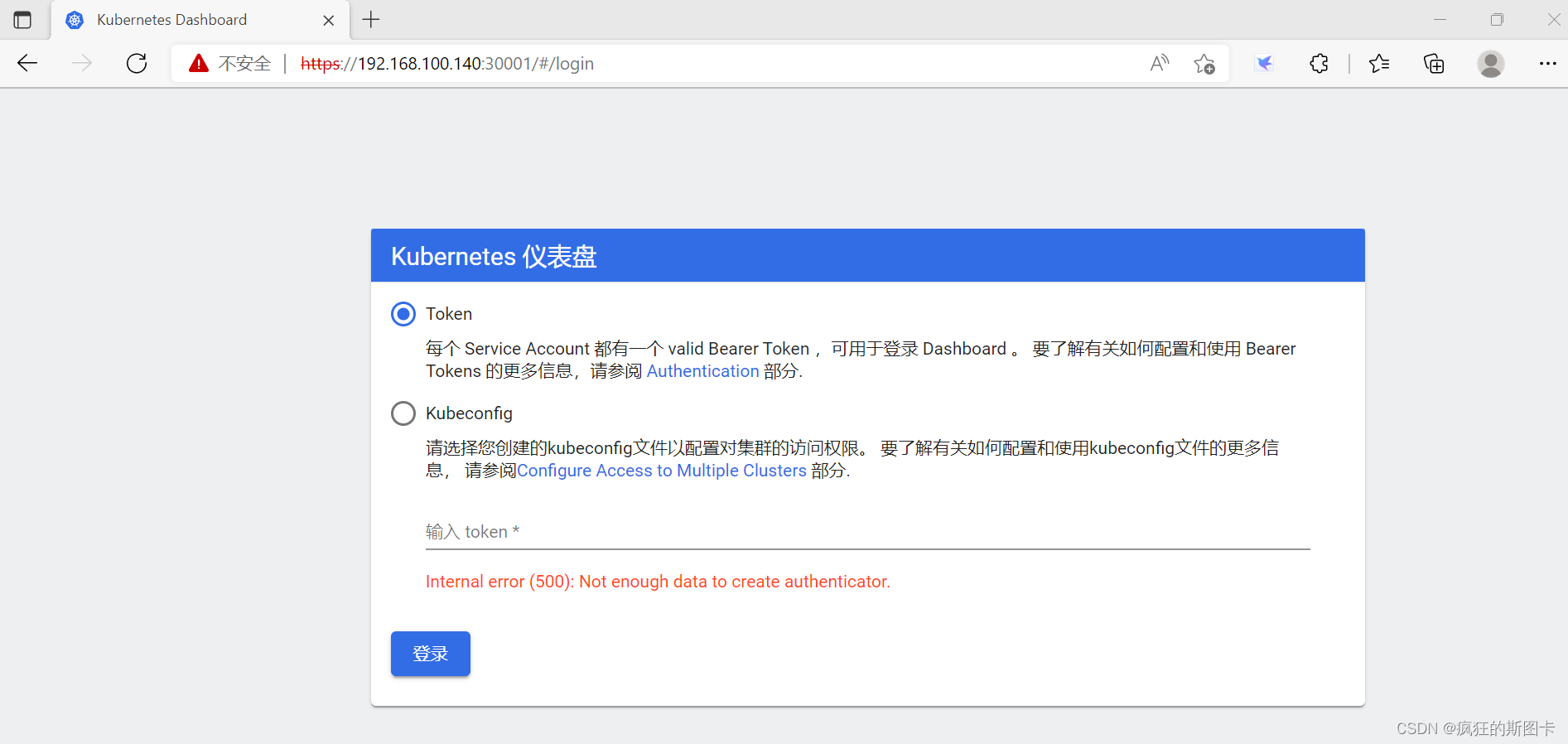Click the address bar URL
Screen dimensions: 1568x744
click(447, 64)
